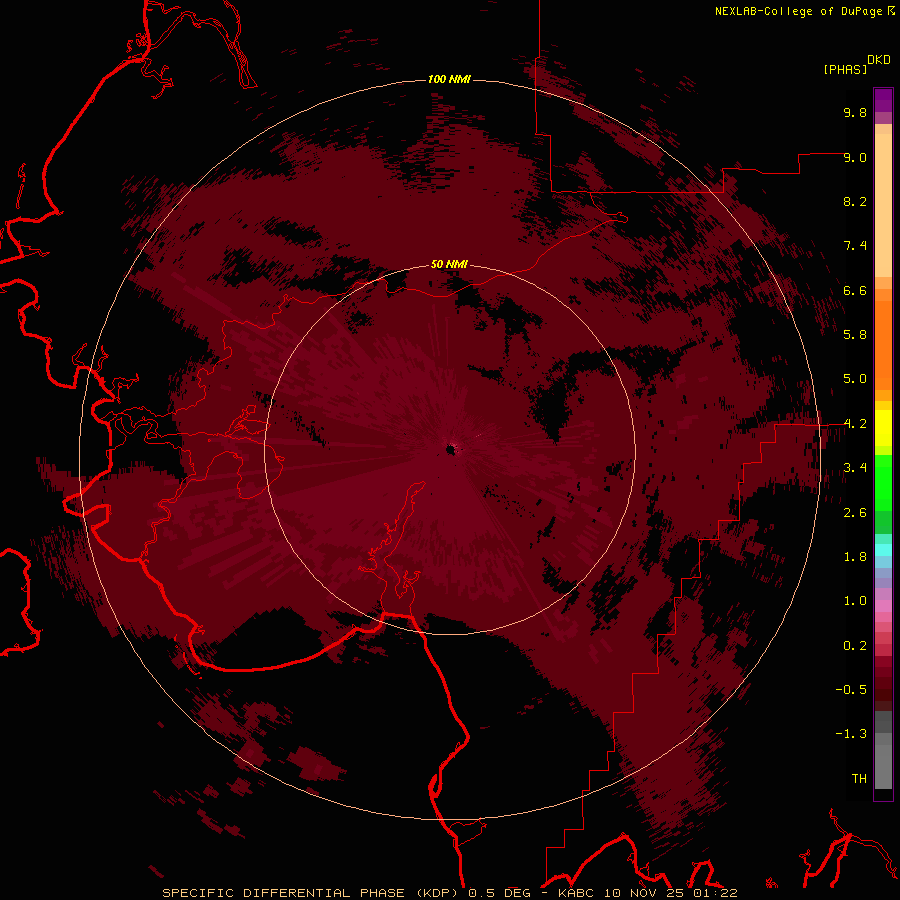The image size is (900, 900).
Task: Pick the pink segment of the color bar
Action: click(883, 605)
